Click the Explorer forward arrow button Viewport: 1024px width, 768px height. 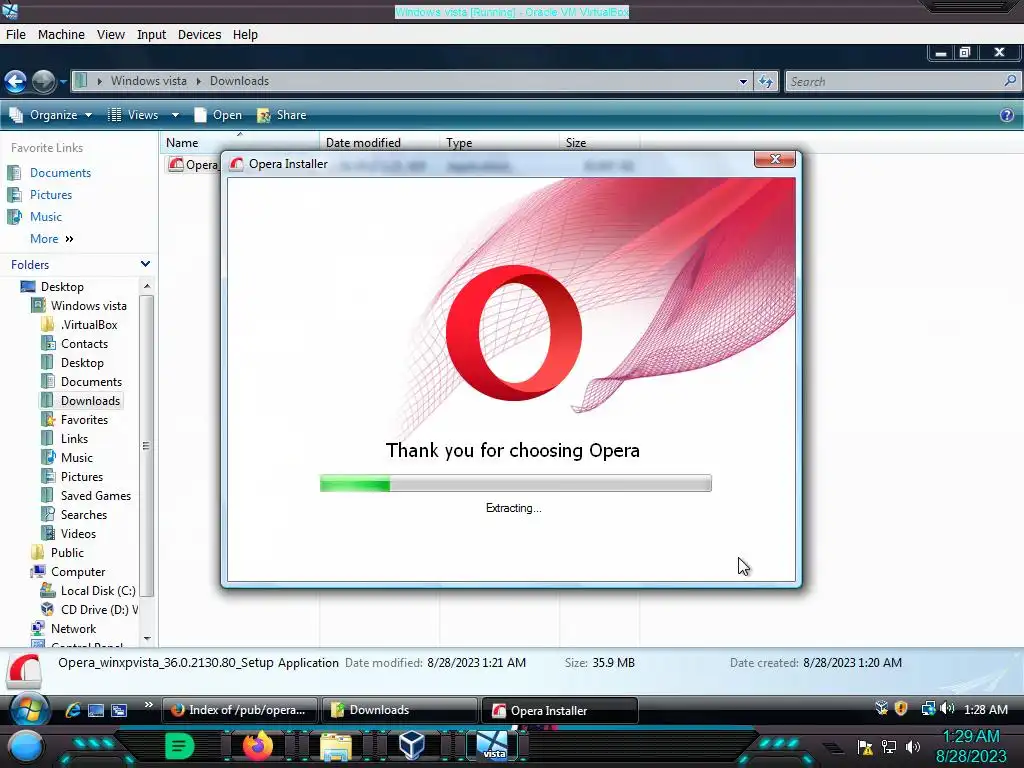click(44, 82)
